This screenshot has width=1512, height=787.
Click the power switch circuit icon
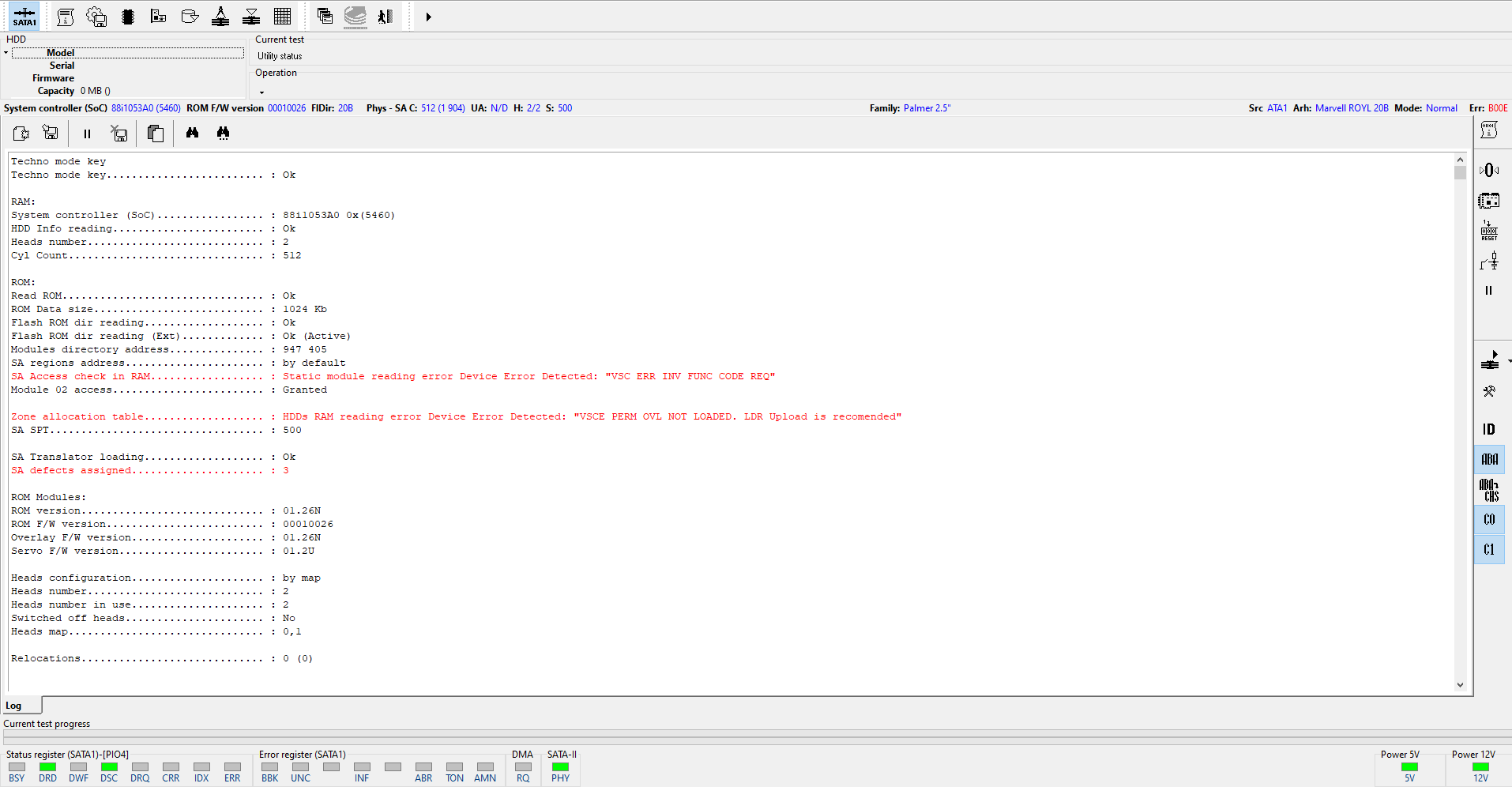click(1489, 261)
